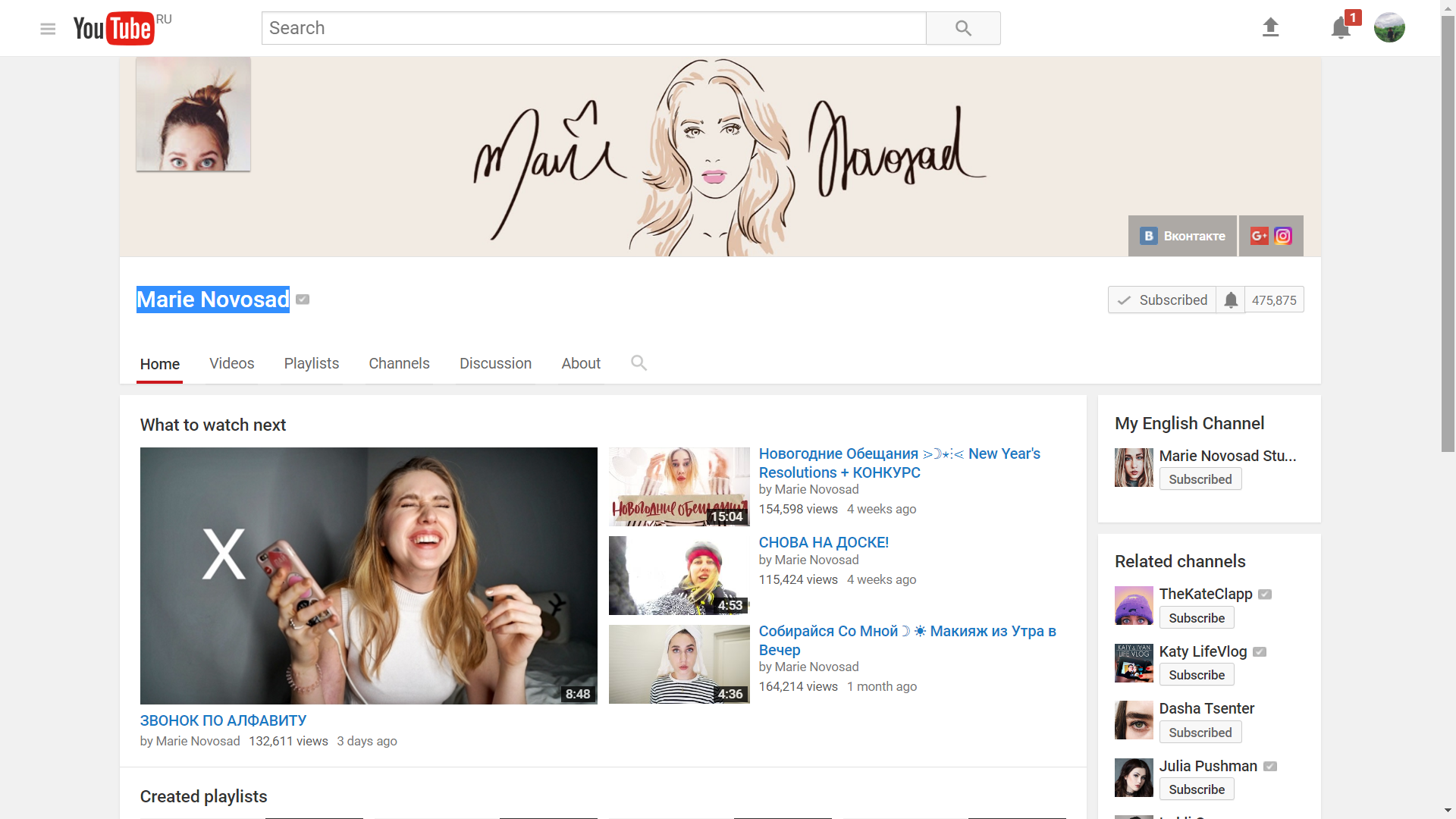Switch to the Discussion tab
1456x819 pixels.
(x=495, y=363)
